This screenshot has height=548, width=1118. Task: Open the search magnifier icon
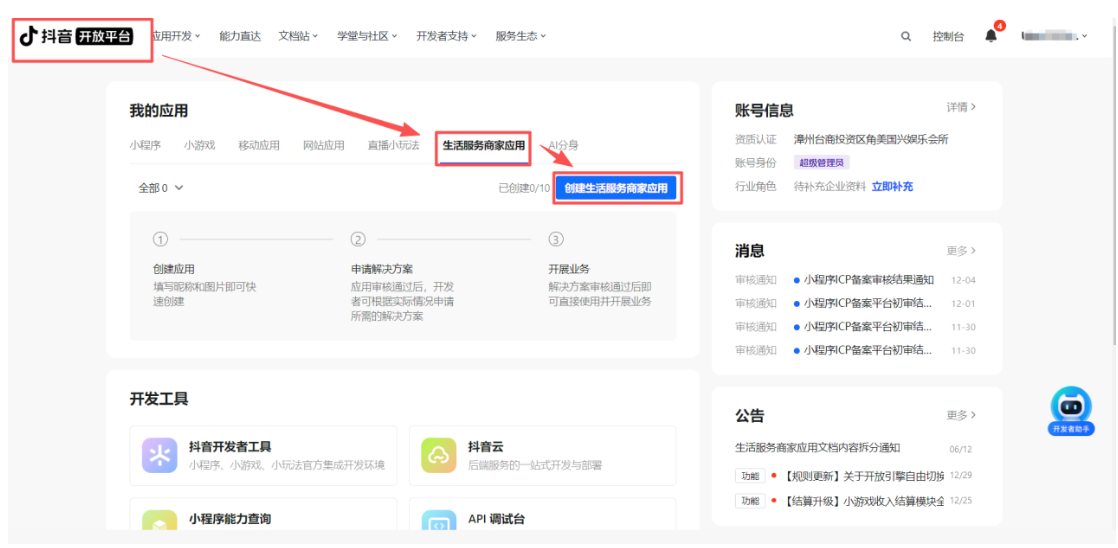[x=906, y=36]
